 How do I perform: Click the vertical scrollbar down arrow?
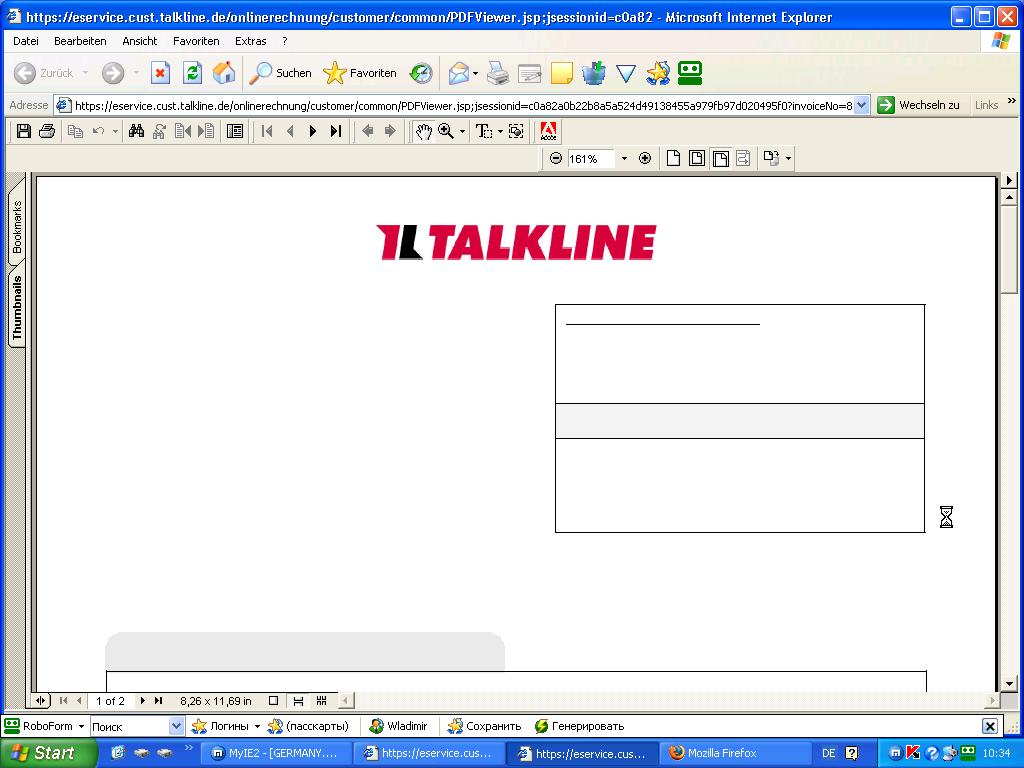point(1010,684)
